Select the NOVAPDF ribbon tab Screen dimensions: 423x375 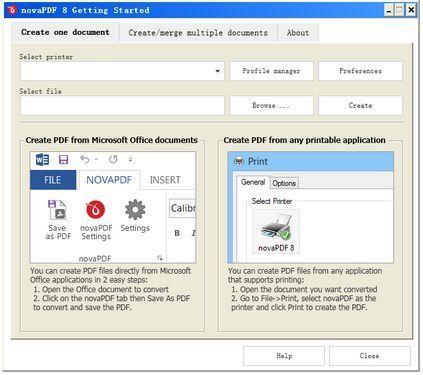pyautogui.click(x=109, y=180)
